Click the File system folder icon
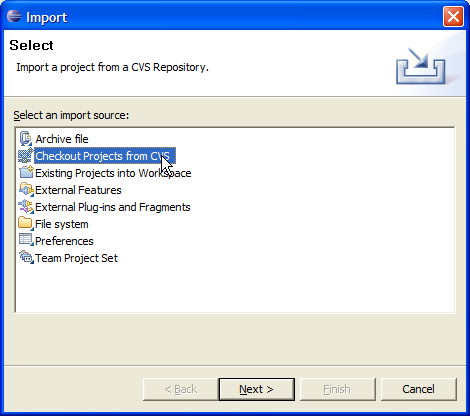The height and width of the screenshot is (416, 470). [x=26, y=224]
